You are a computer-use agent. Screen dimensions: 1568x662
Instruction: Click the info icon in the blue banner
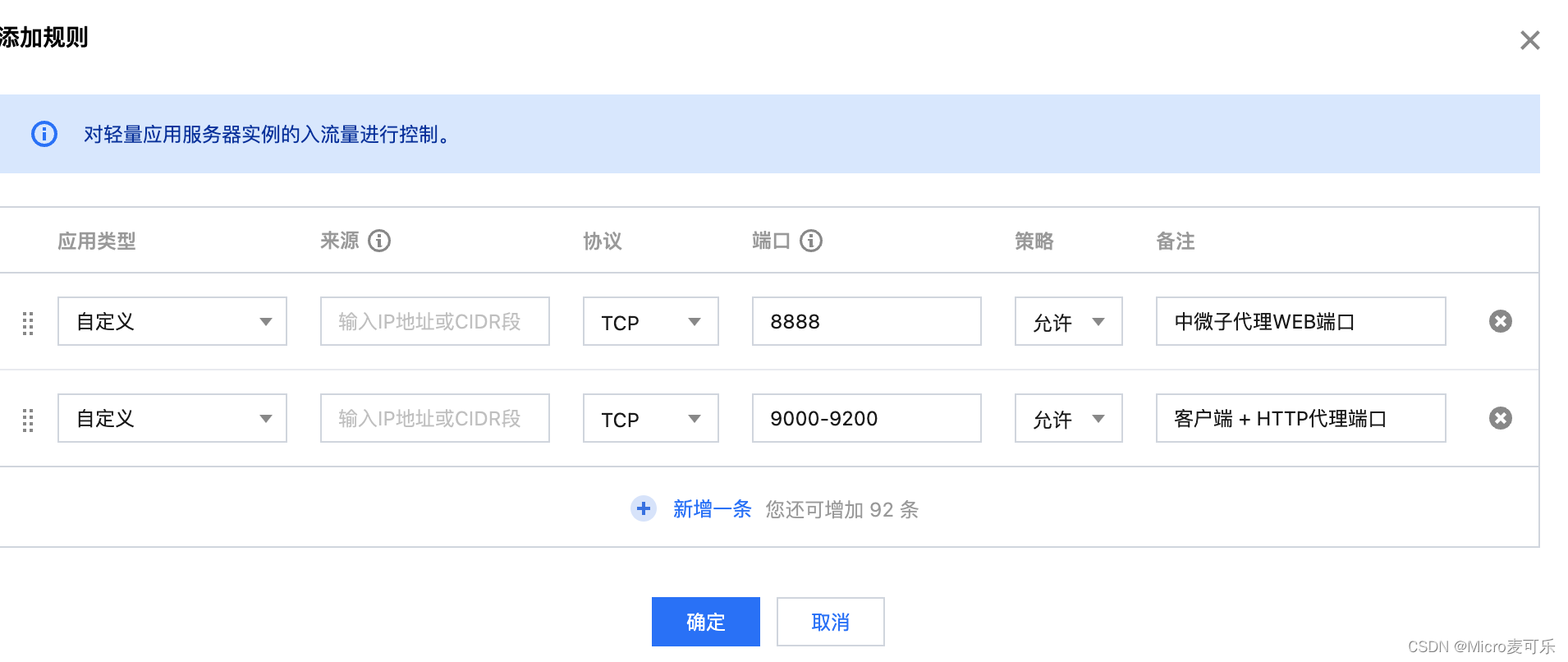tap(44, 134)
